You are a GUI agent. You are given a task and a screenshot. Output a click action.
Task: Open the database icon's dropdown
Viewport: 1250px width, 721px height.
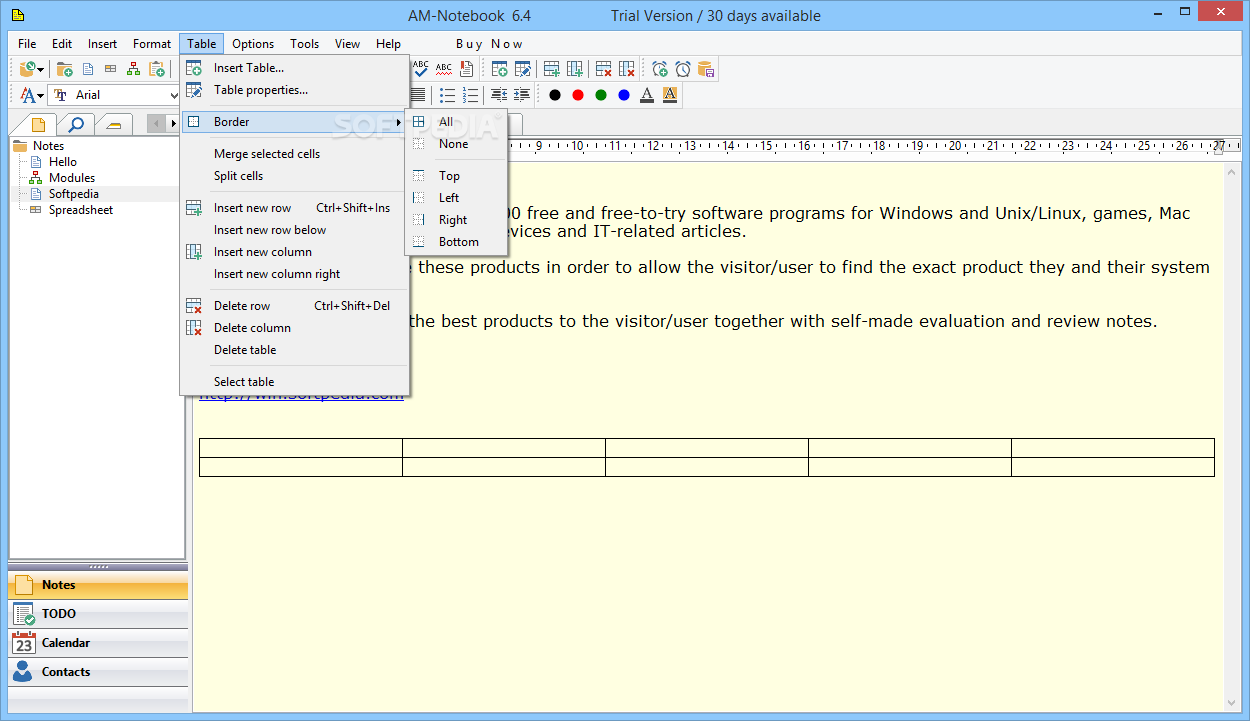click(x=41, y=69)
